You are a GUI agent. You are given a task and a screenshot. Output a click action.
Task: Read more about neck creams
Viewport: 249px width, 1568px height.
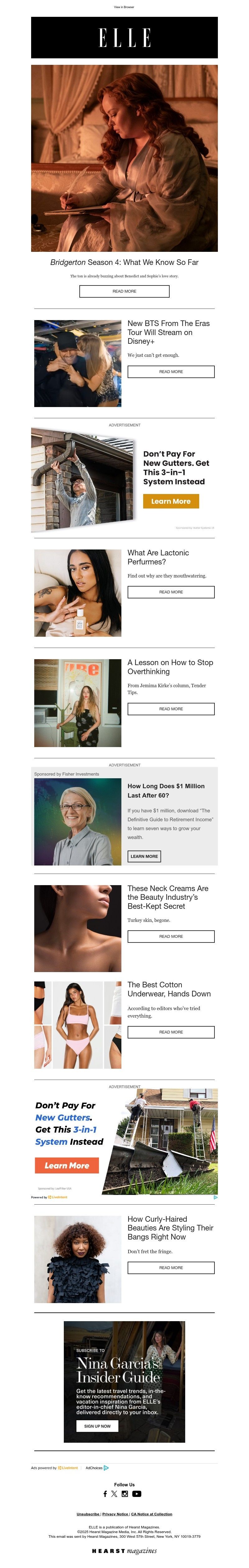[x=171, y=937]
